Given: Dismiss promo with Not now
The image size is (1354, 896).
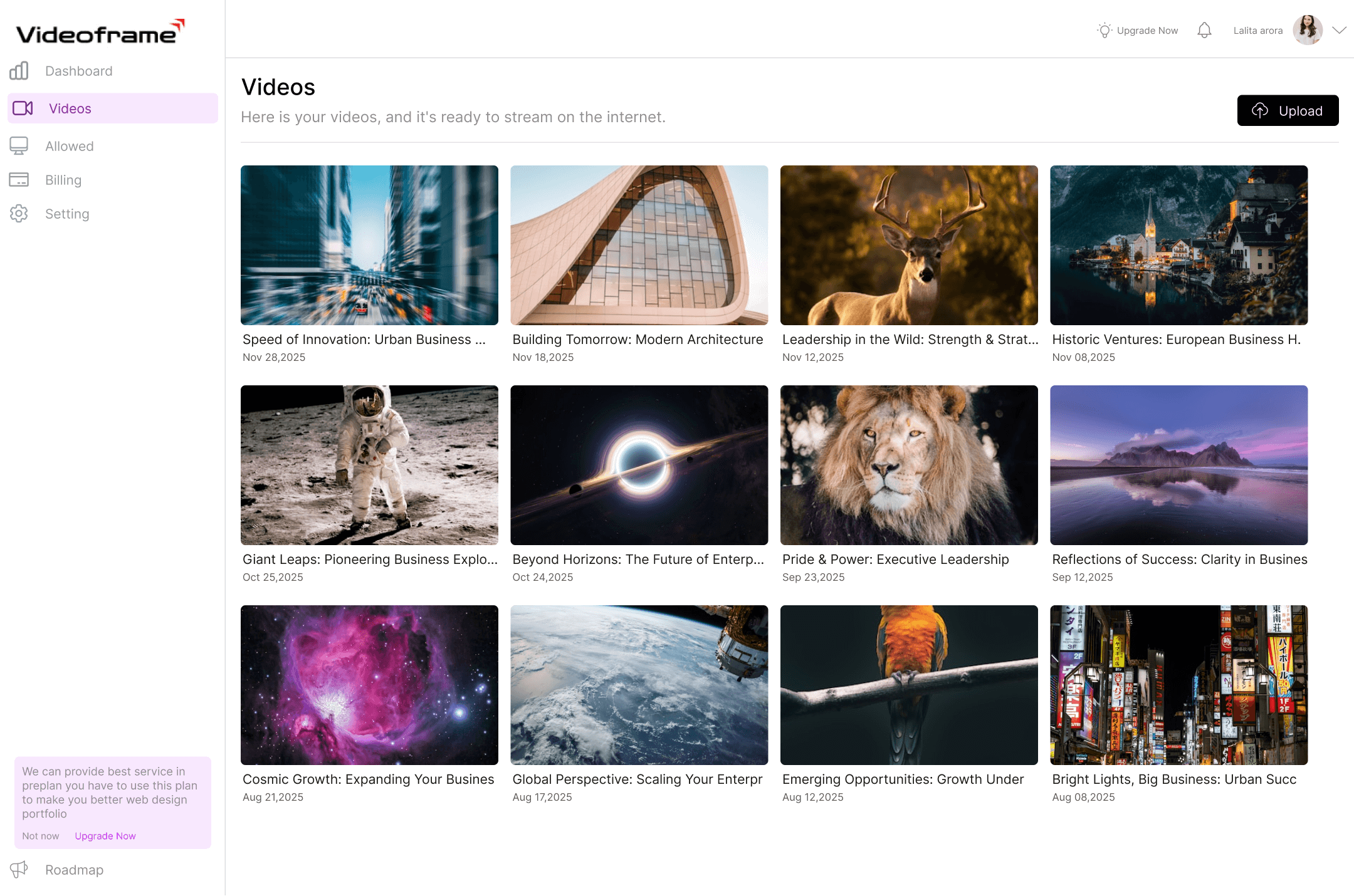Looking at the screenshot, I should [41, 836].
